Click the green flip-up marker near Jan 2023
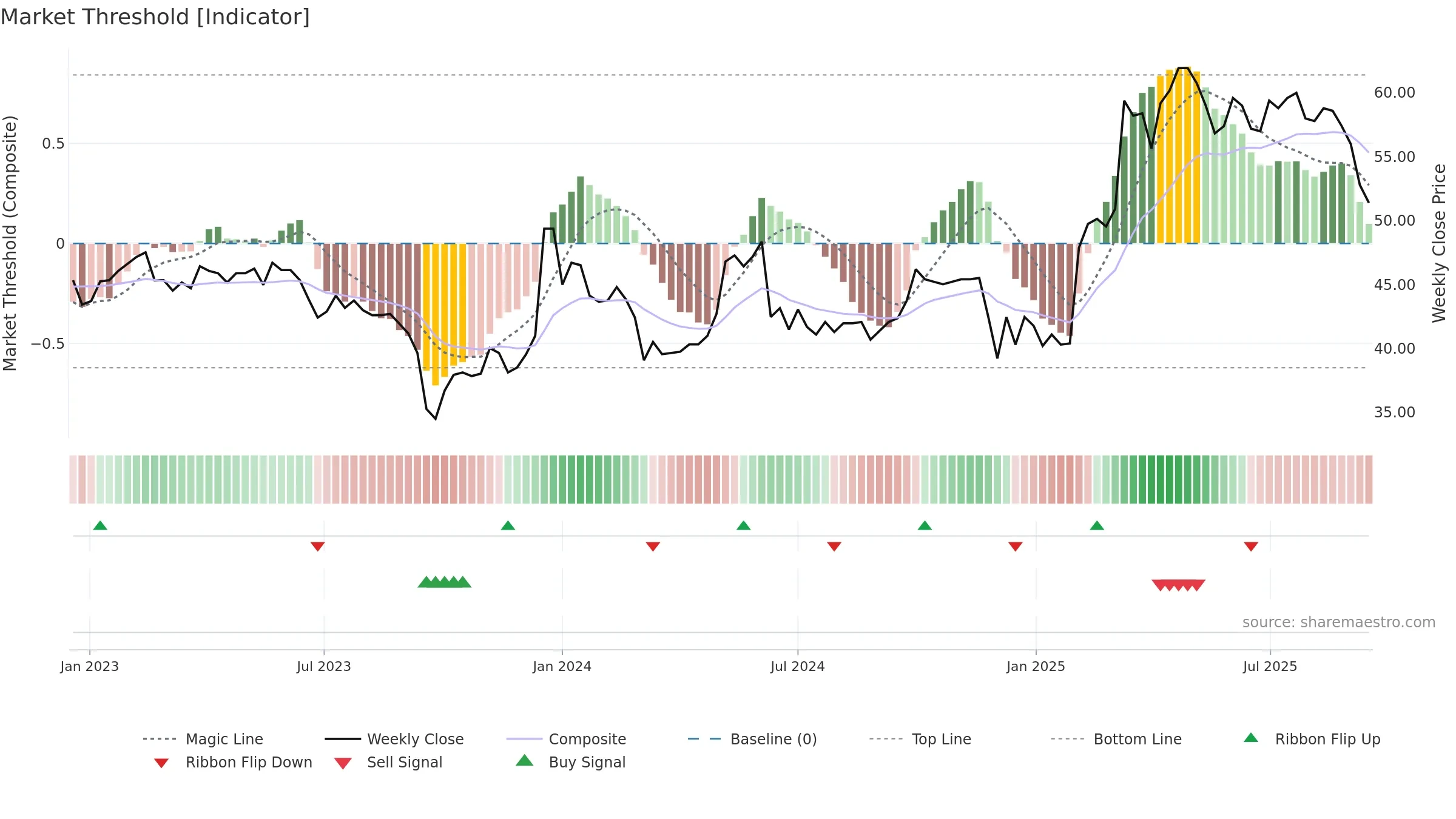The image size is (1456, 819). click(100, 525)
